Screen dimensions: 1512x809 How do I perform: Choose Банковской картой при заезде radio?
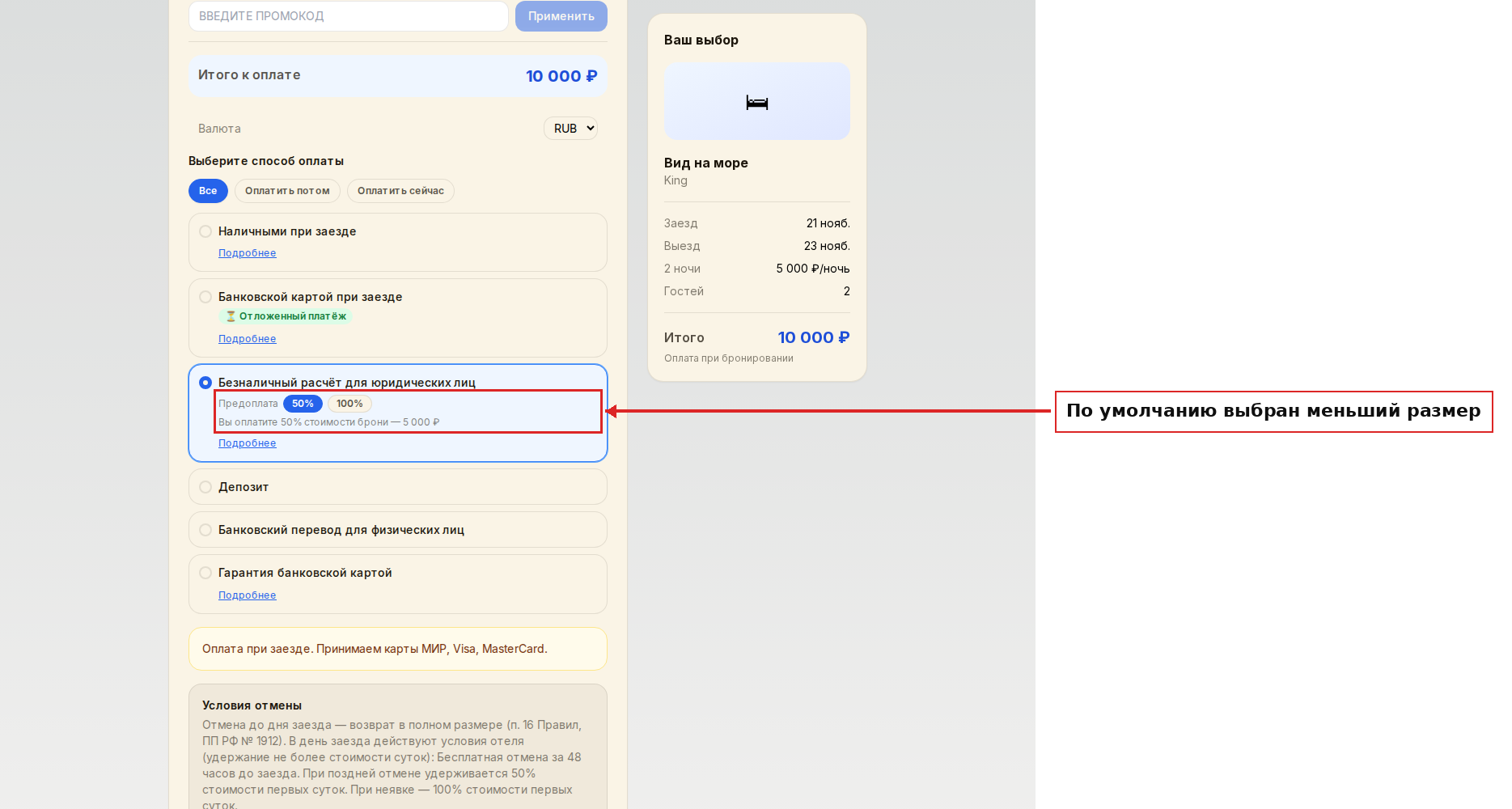coord(205,297)
